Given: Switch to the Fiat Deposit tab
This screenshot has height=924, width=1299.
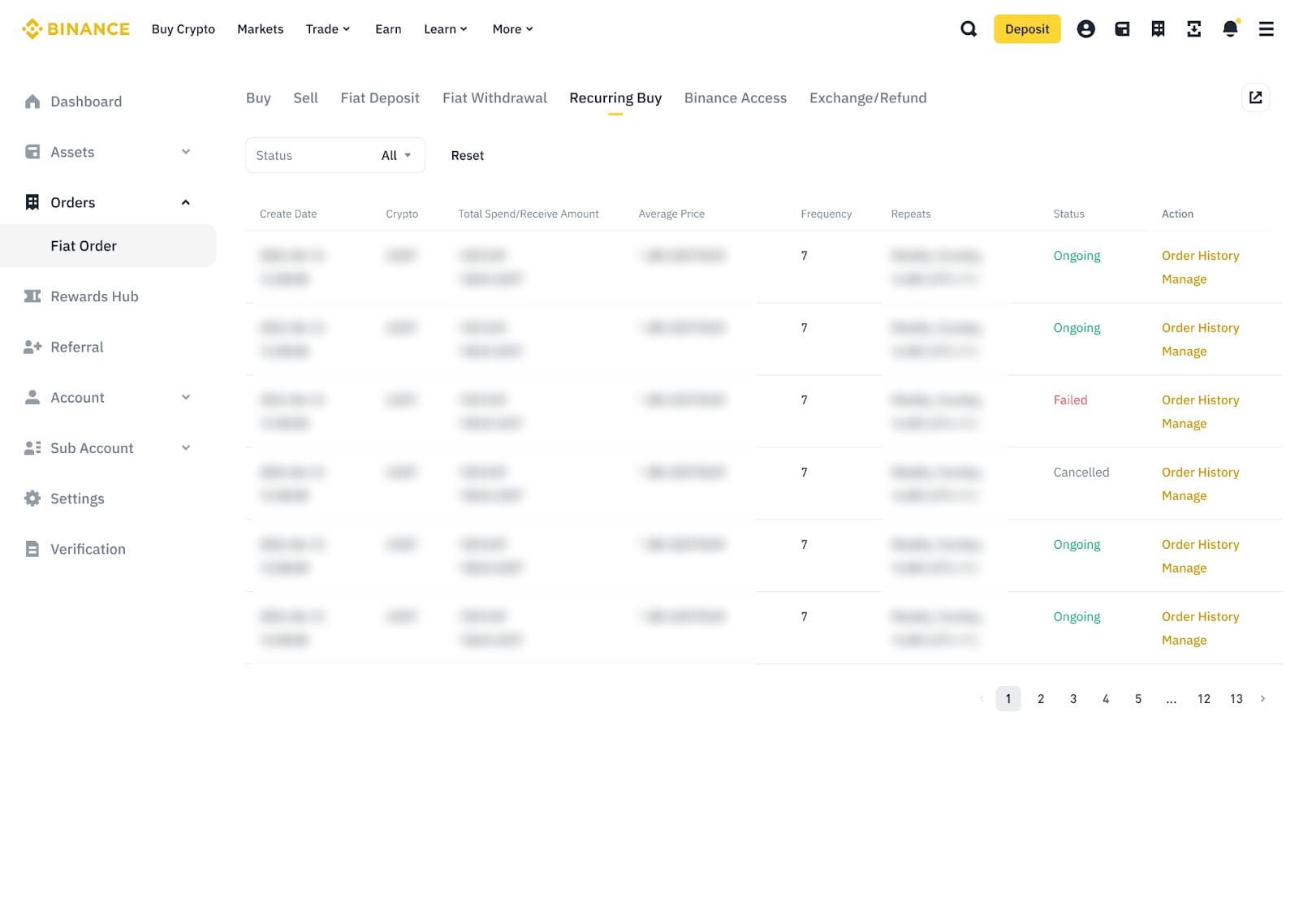Looking at the screenshot, I should point(380,98).
